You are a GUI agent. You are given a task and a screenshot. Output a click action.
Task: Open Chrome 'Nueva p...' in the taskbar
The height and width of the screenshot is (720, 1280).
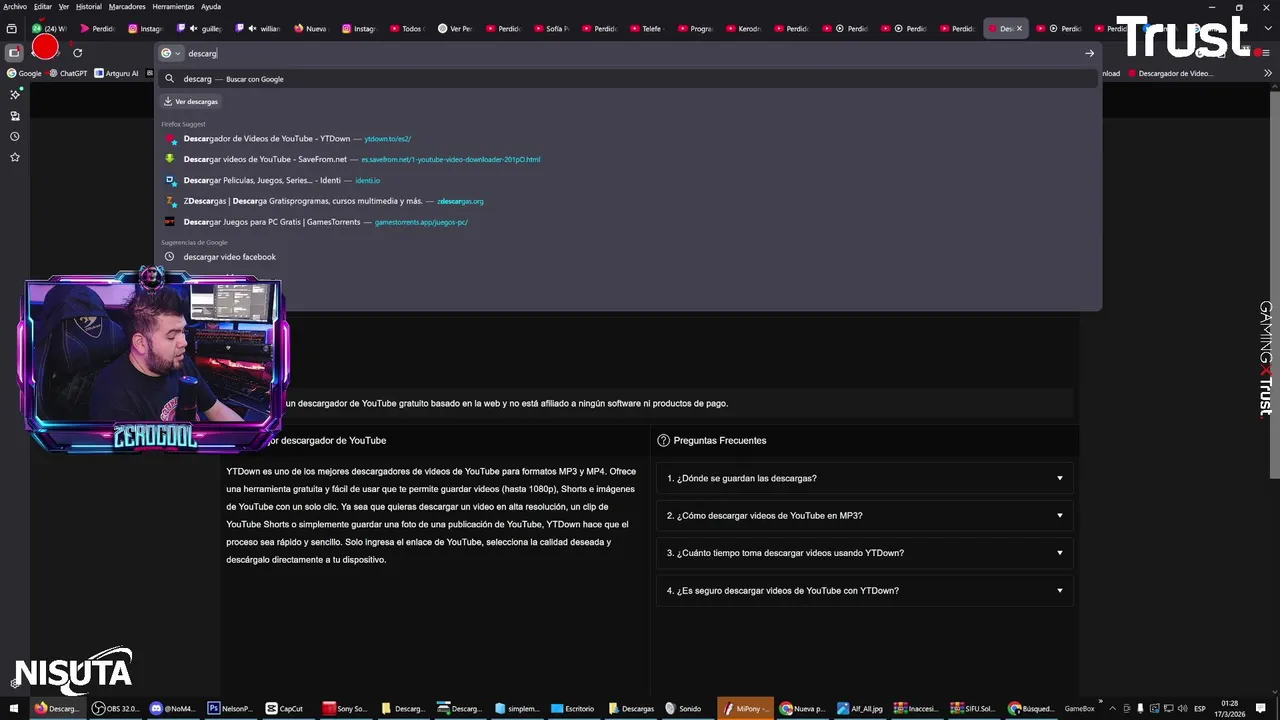tap(803, 708)
